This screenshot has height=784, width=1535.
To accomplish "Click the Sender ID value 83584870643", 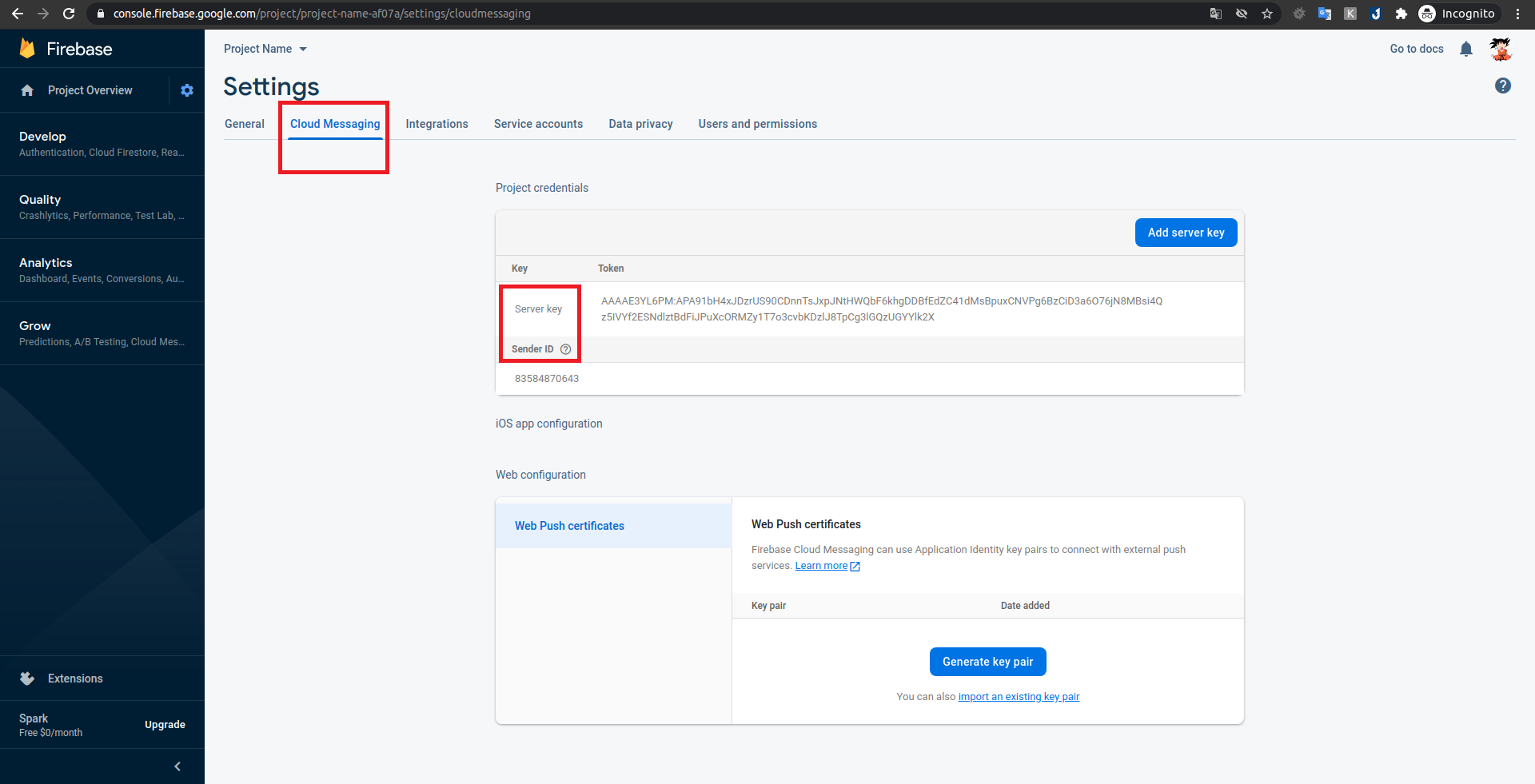I will tap(547, 379).
